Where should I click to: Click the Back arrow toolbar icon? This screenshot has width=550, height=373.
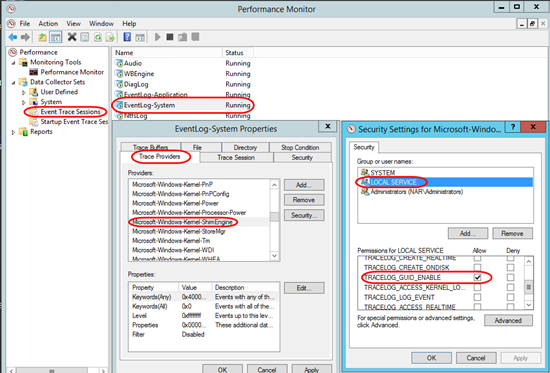click(13, 37)
